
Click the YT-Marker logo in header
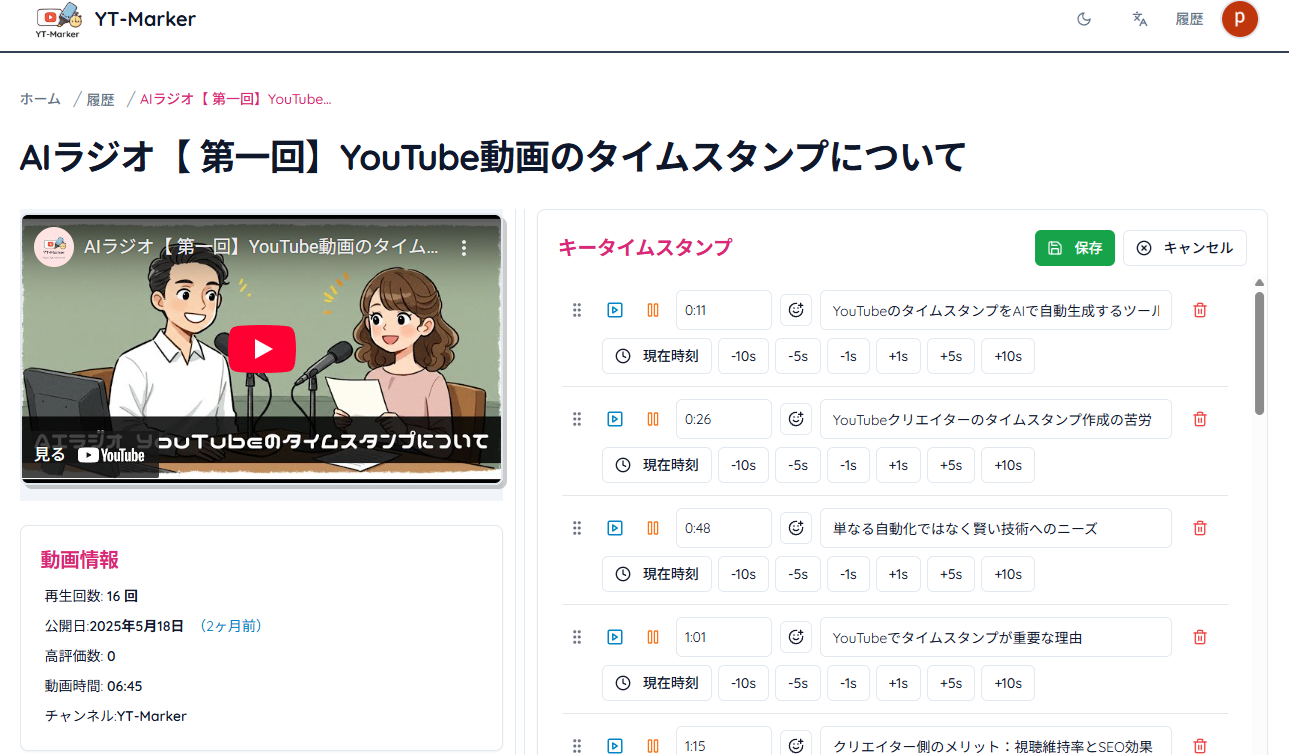pos(58,19)
